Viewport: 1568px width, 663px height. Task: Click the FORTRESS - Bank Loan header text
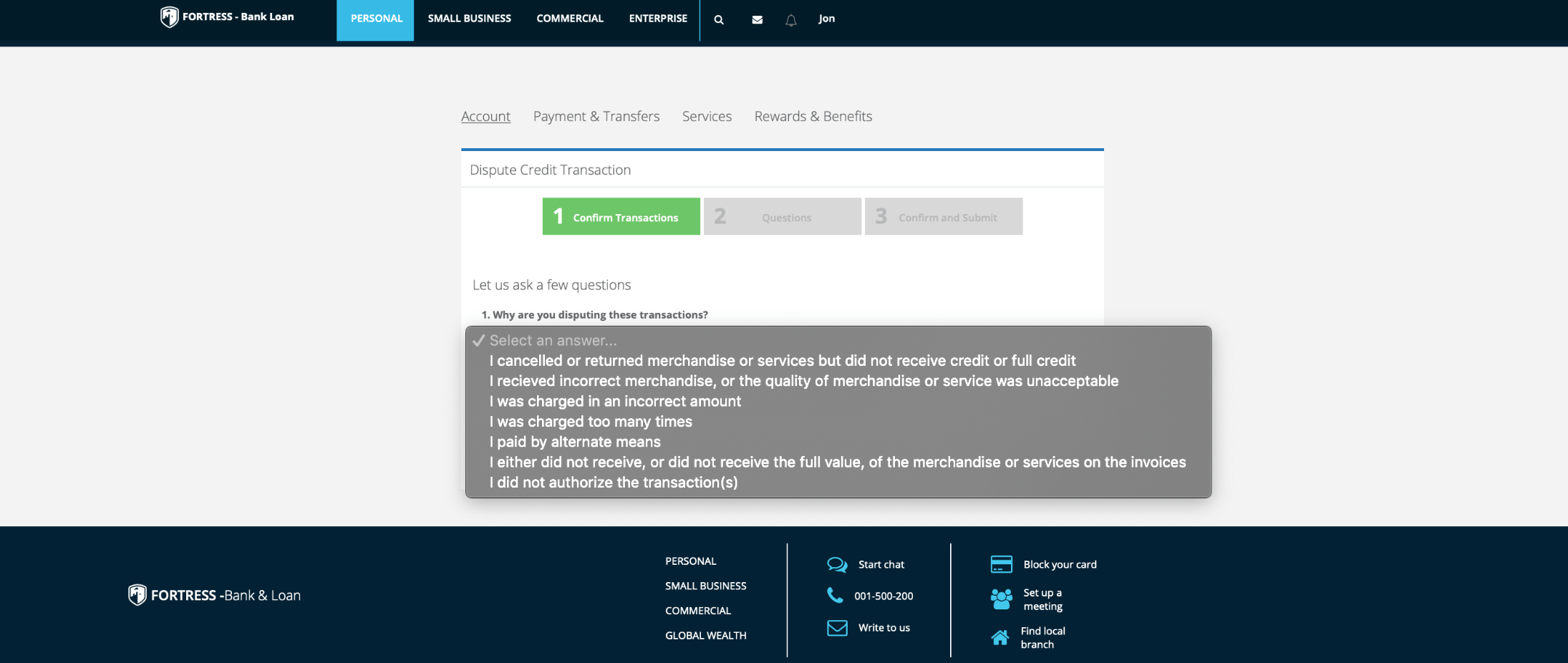[238, 16]
